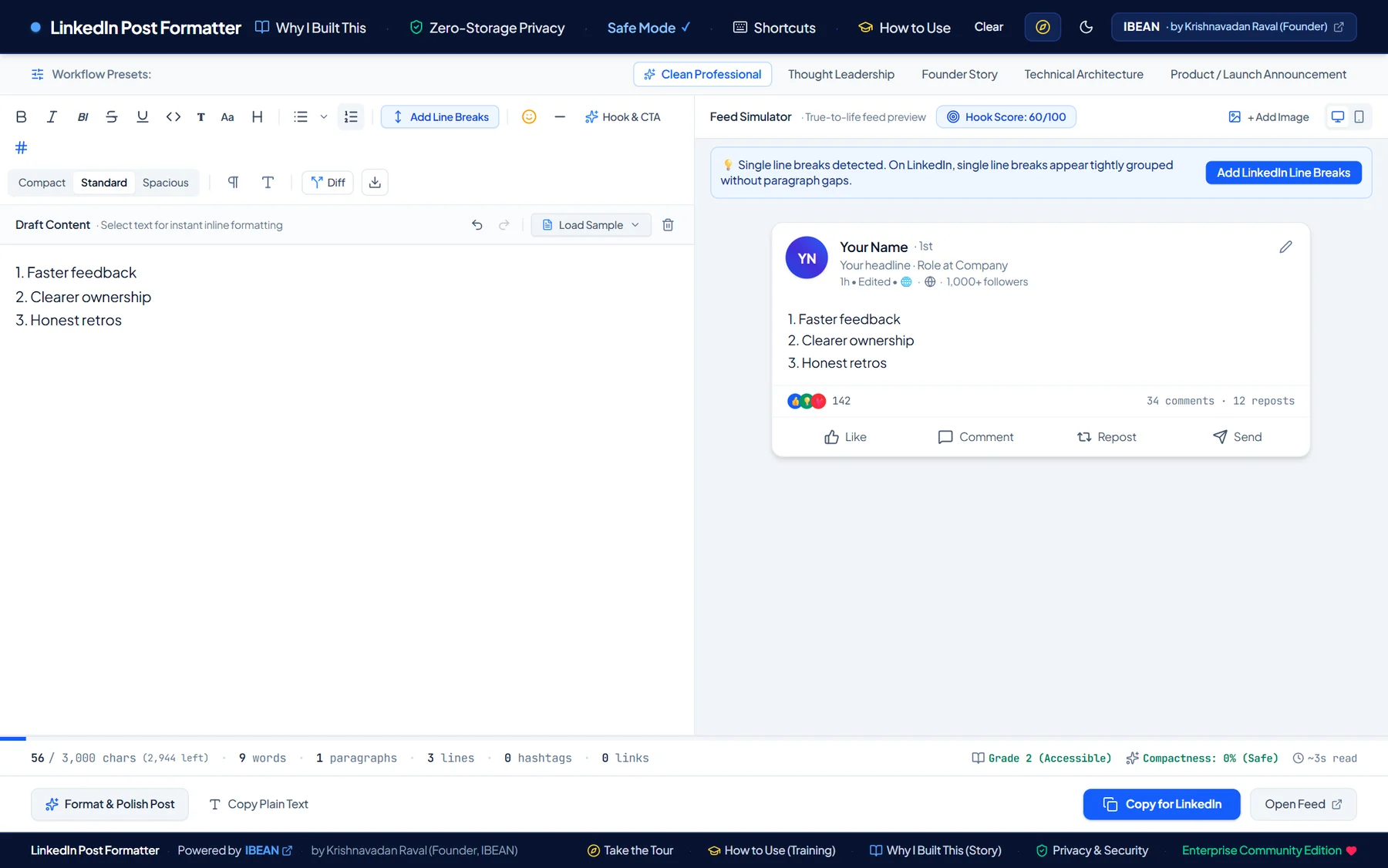This screenshot has width=1388, height=868.
Task: Insert numbered list icon
Action: tap(351, 117)
